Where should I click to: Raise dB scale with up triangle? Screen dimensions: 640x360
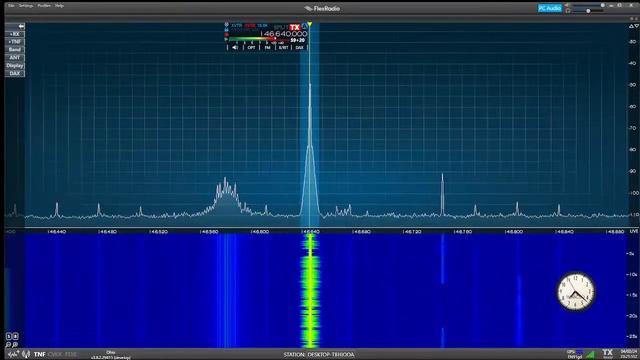[631, 26]
